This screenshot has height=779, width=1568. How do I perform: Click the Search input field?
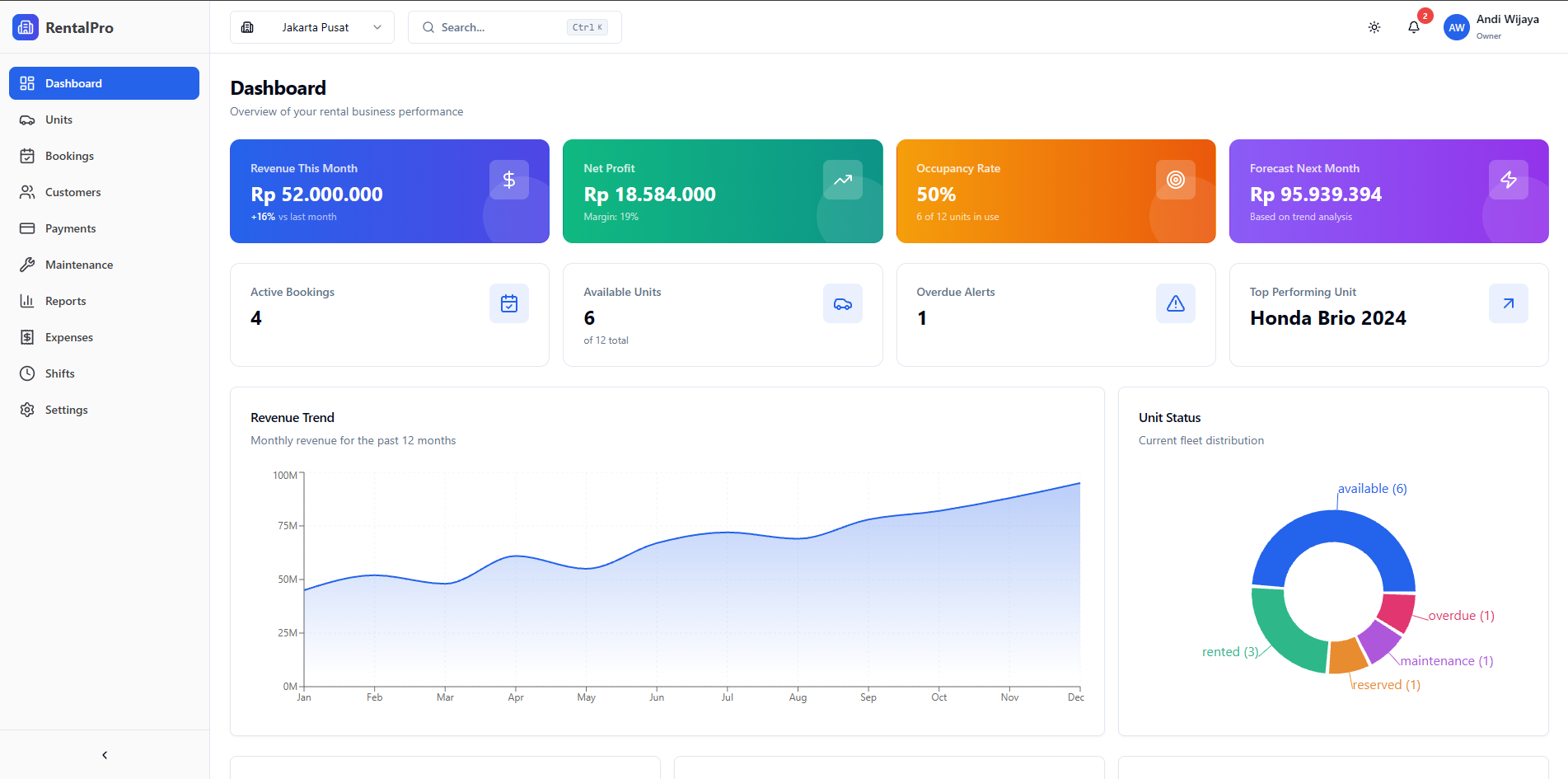[x=501, y=27]
